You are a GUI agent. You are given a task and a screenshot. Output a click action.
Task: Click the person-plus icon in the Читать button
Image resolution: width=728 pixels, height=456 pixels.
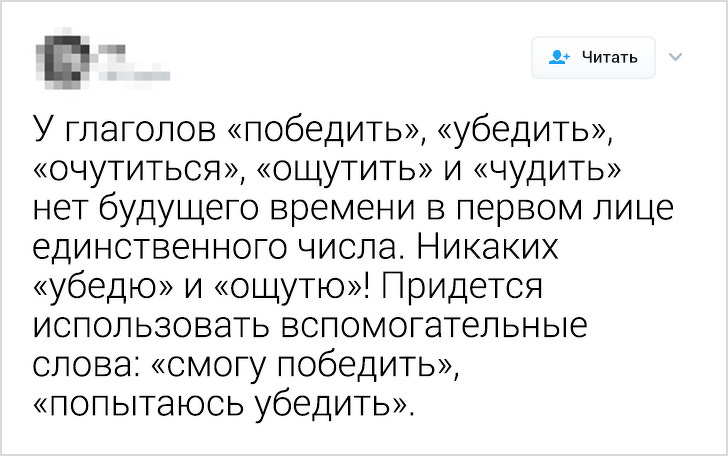[x=559, y=57]
